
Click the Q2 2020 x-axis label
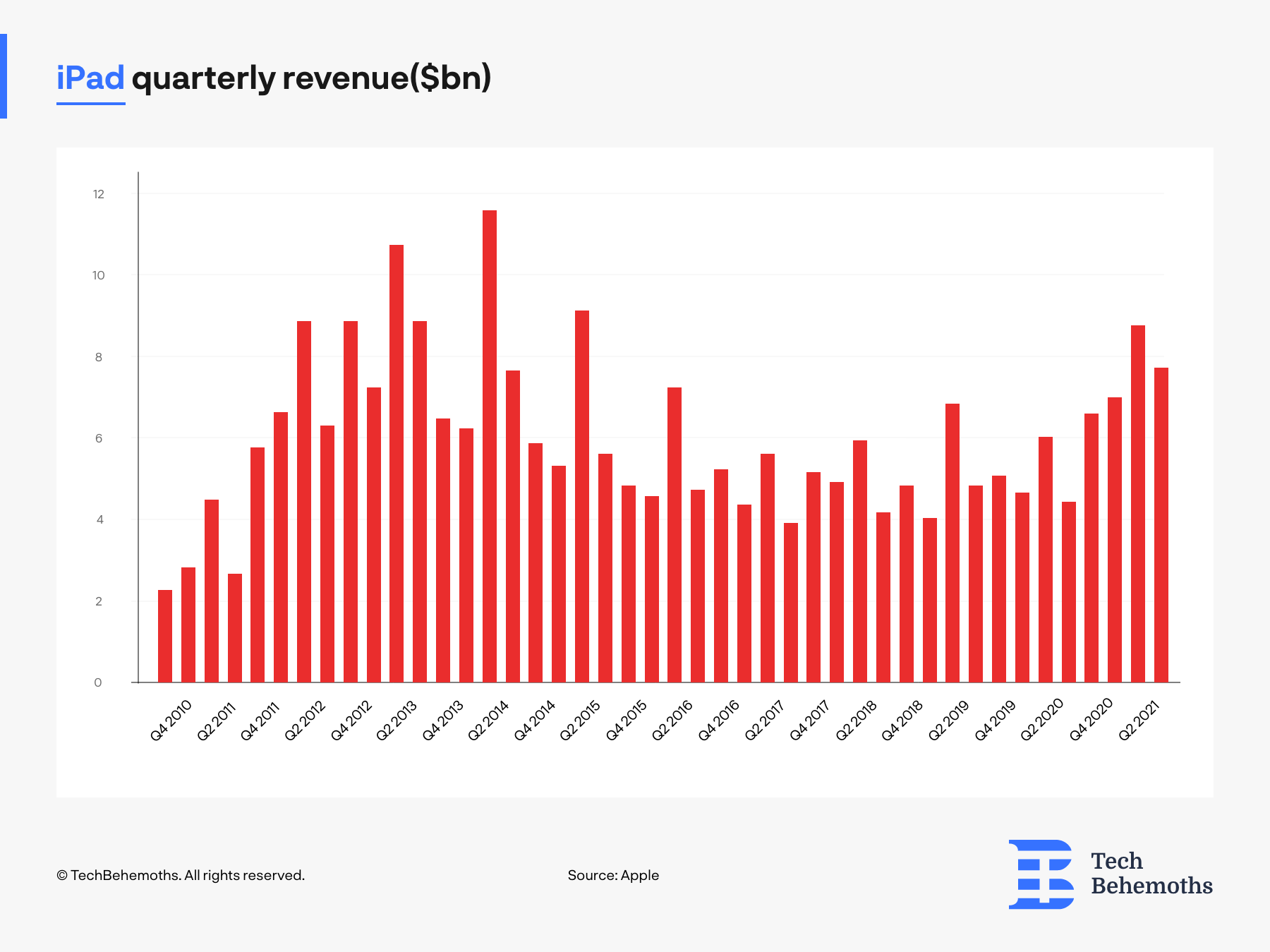1042,721
